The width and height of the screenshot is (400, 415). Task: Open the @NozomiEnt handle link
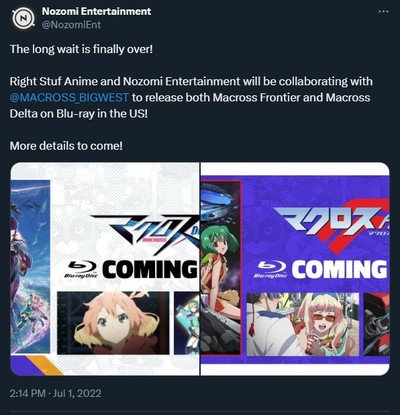pyautogui.click(x=71, y=25)
